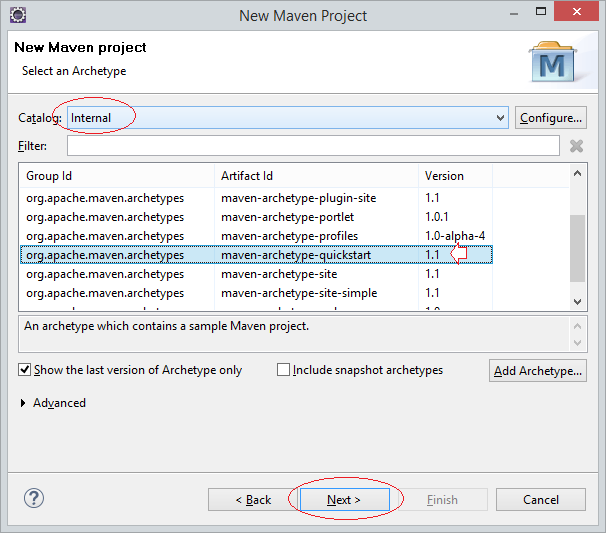Screen dimensions: 606x533
Task: Proceed with the Next button
Action: (344, 499)
